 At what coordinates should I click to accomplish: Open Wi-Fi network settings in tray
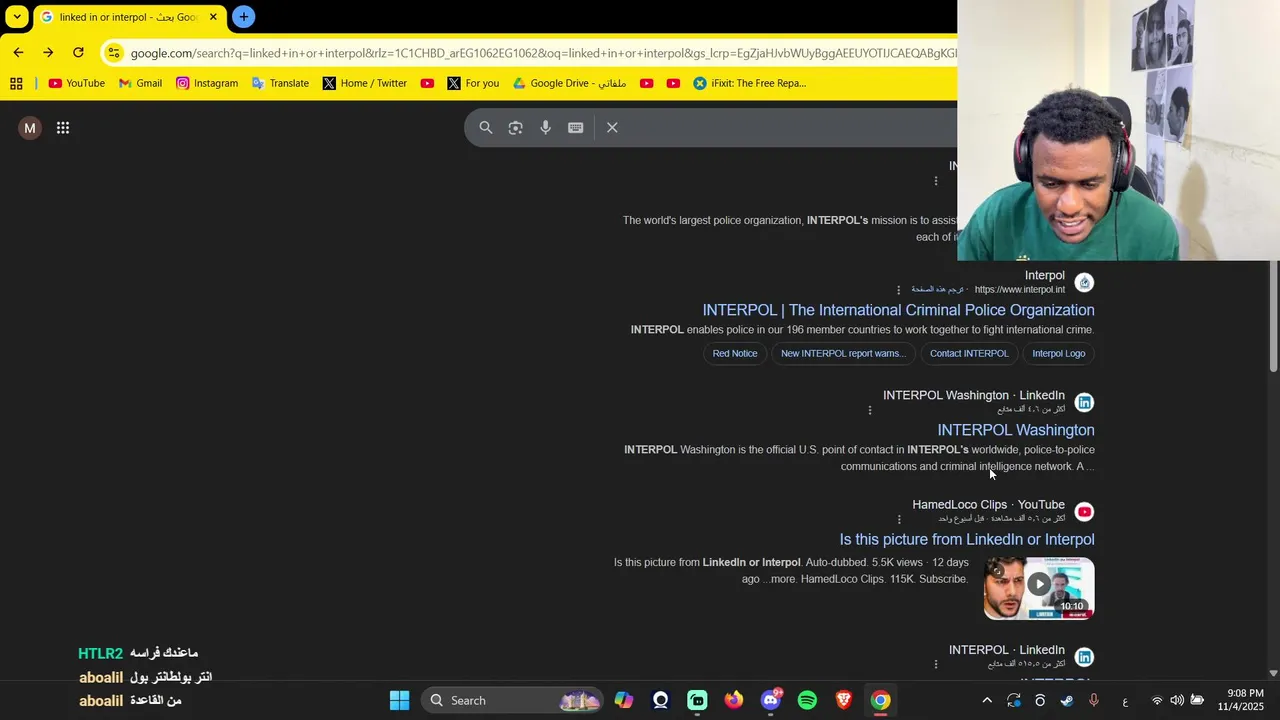[1157, 701]
